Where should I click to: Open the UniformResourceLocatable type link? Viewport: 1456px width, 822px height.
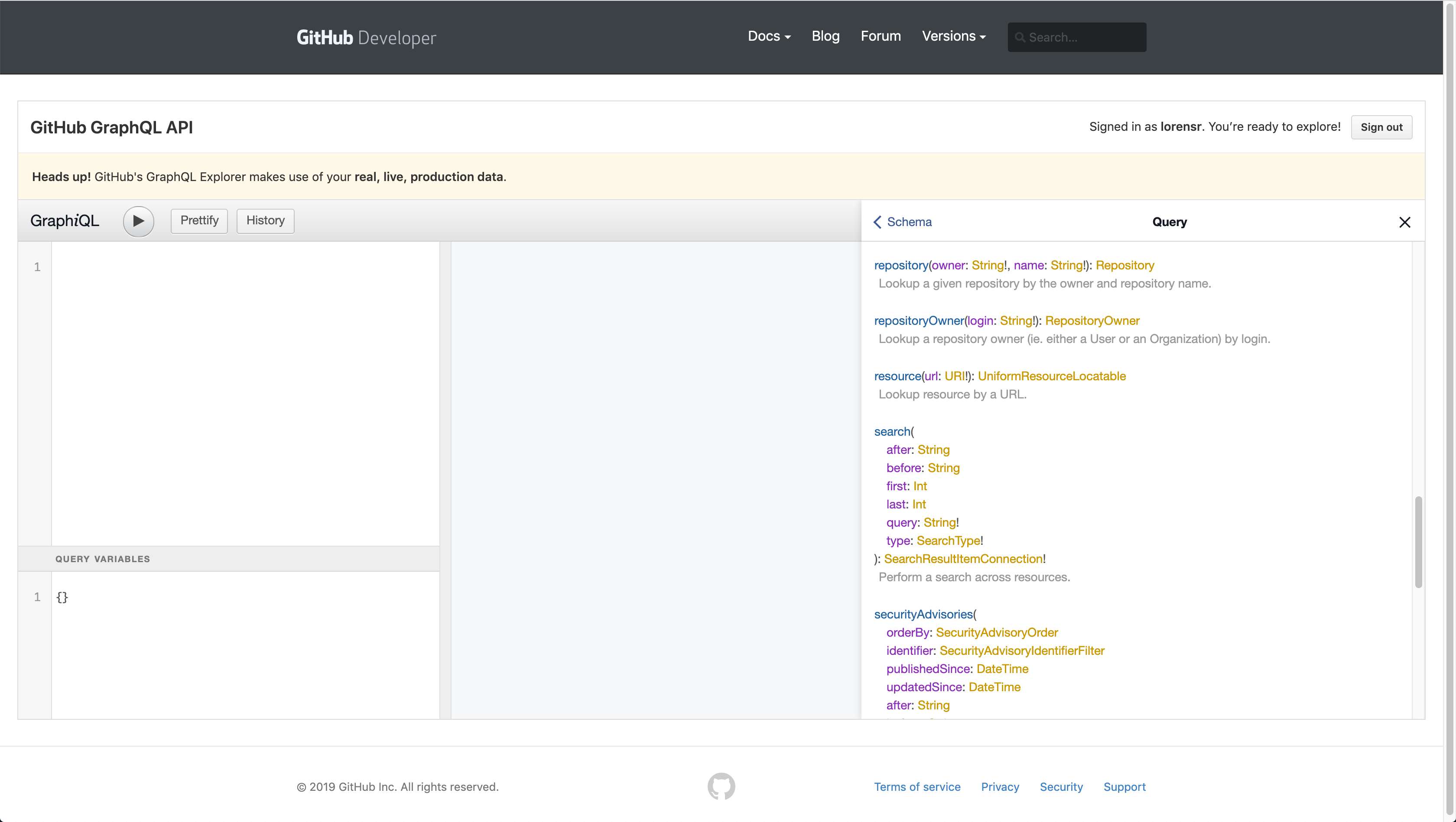click(x=1051, y=376)
